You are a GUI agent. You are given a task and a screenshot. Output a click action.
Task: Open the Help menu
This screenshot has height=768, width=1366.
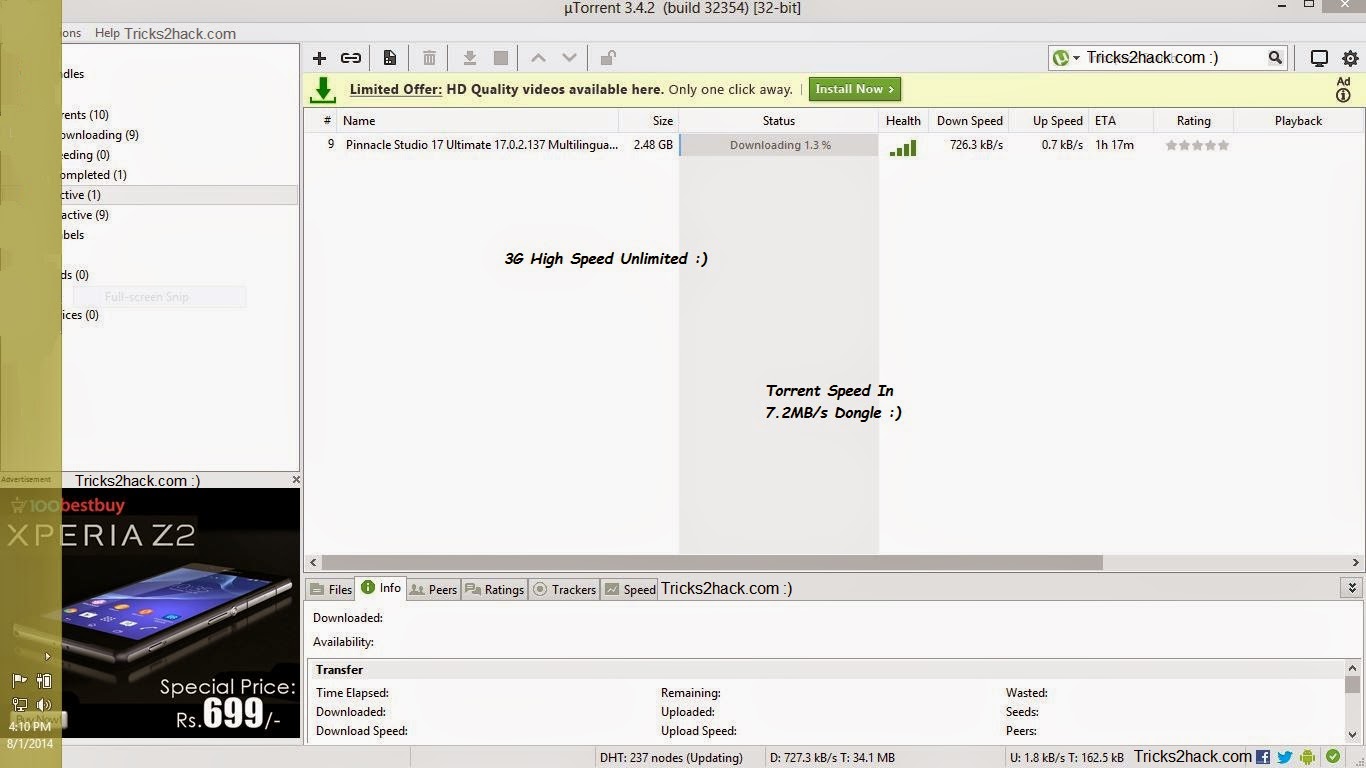(107, 33)
